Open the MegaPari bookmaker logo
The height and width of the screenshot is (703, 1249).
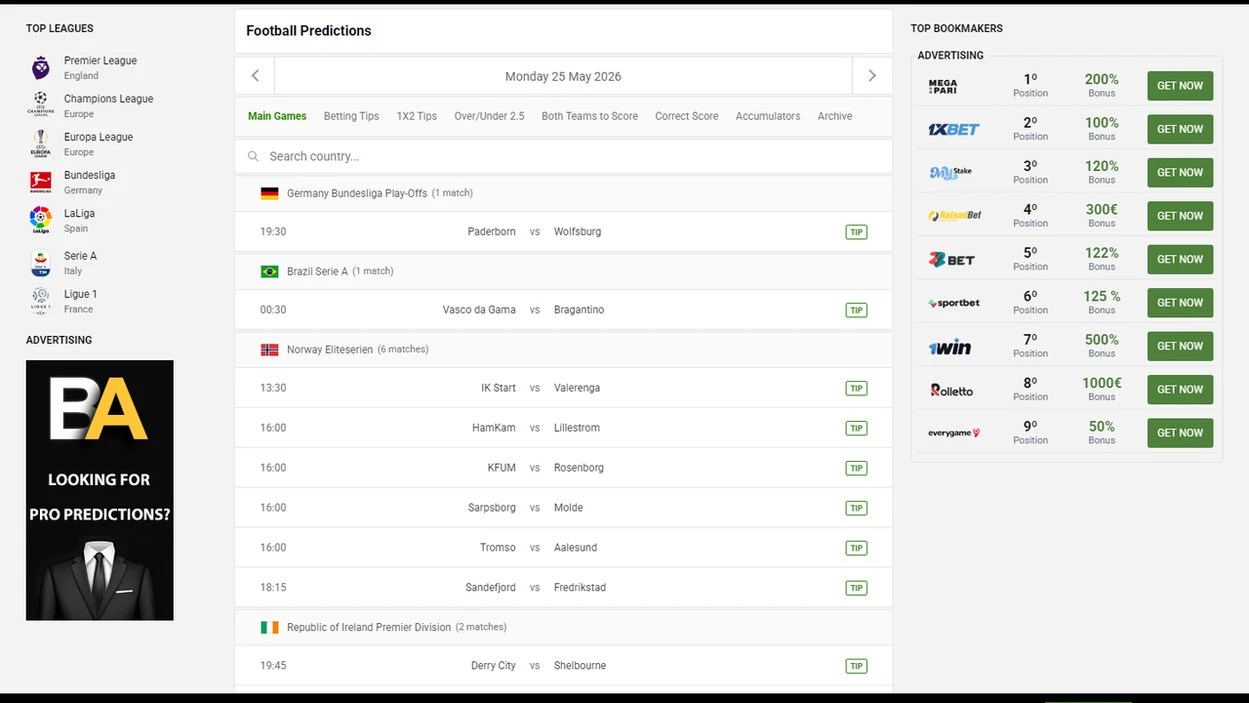tap(943, 86)
